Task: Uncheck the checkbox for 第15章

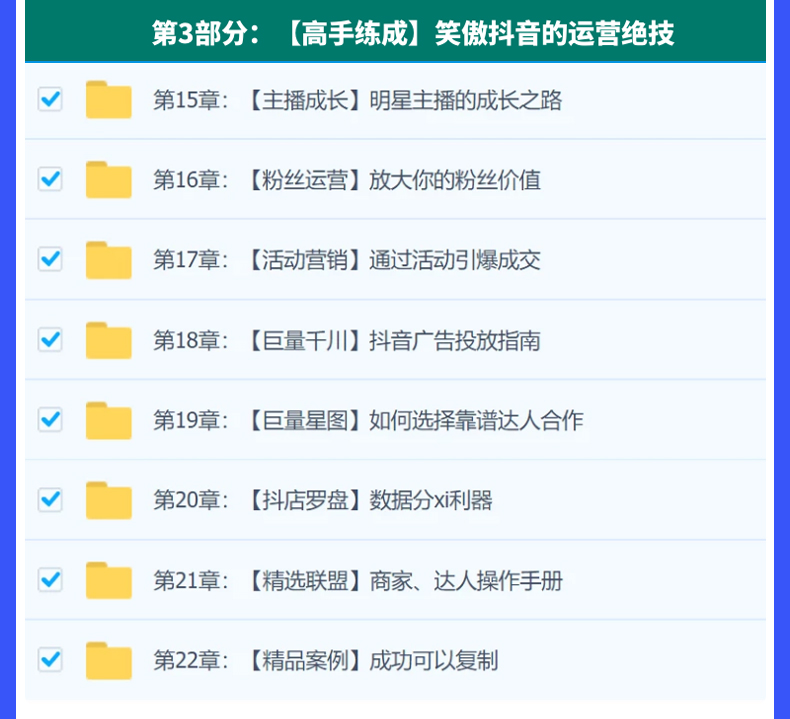Action: tap(50, 99)
